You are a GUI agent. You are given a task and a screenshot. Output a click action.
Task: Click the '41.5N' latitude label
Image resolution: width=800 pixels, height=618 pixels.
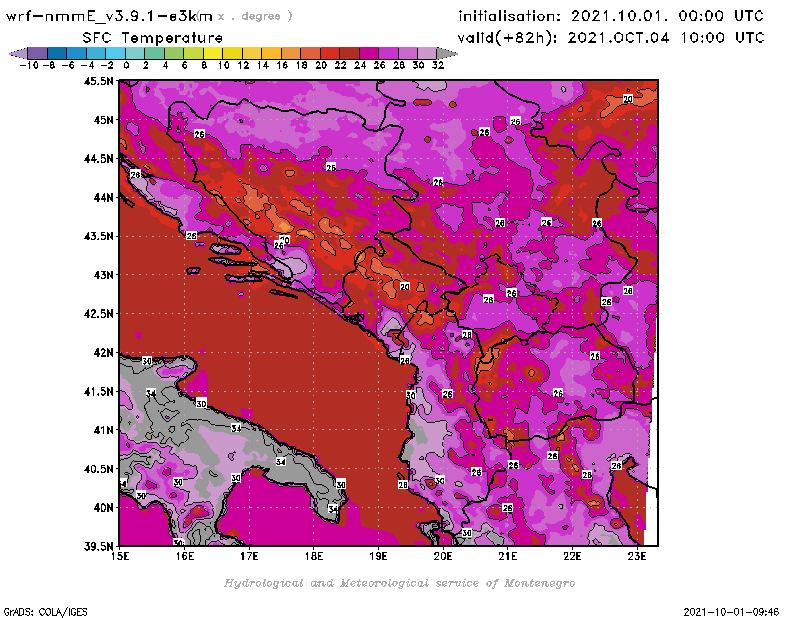coord(98,391)
